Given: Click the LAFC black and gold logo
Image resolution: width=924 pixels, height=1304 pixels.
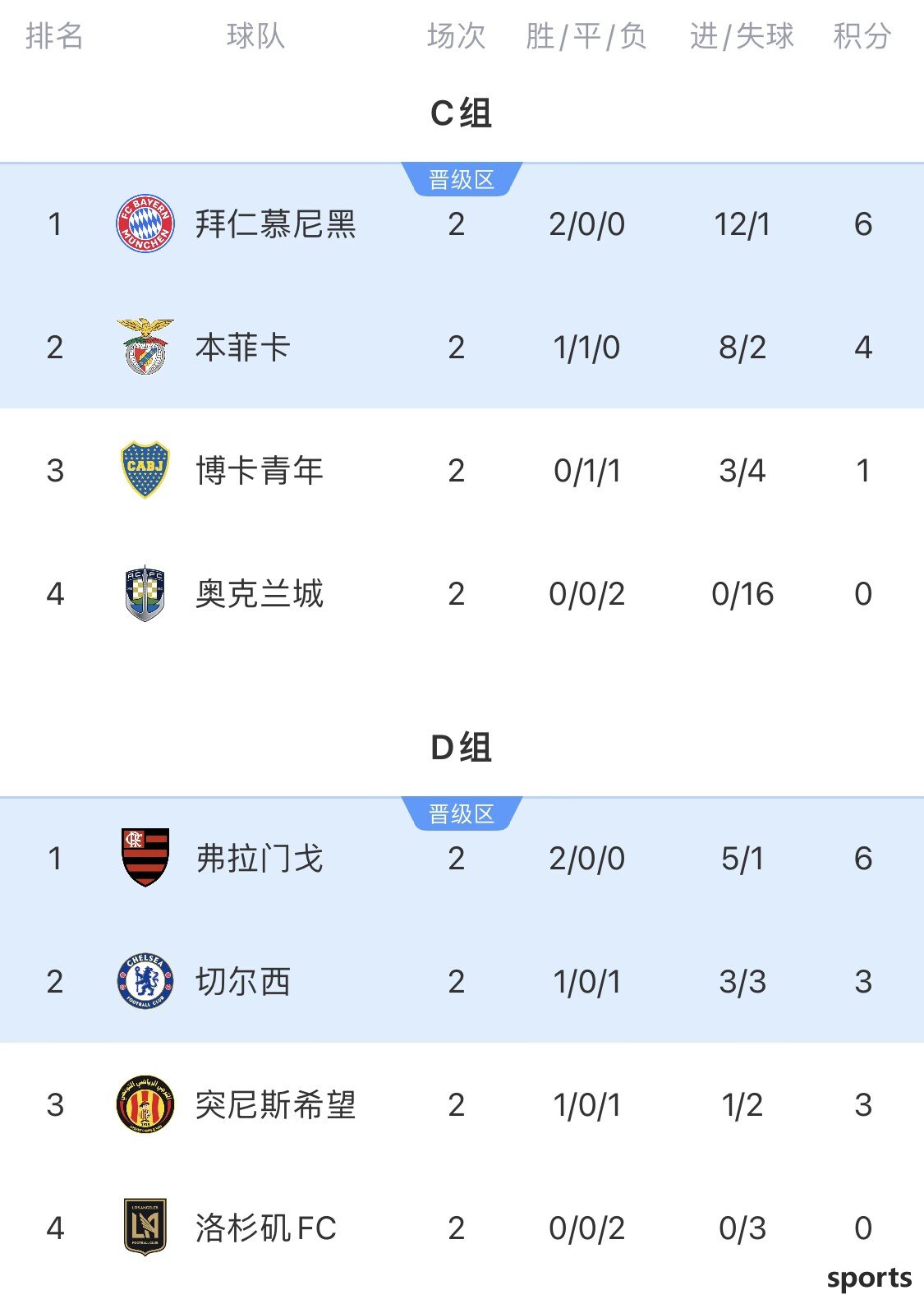Looking at the screenshot, I should point(145,1228).
